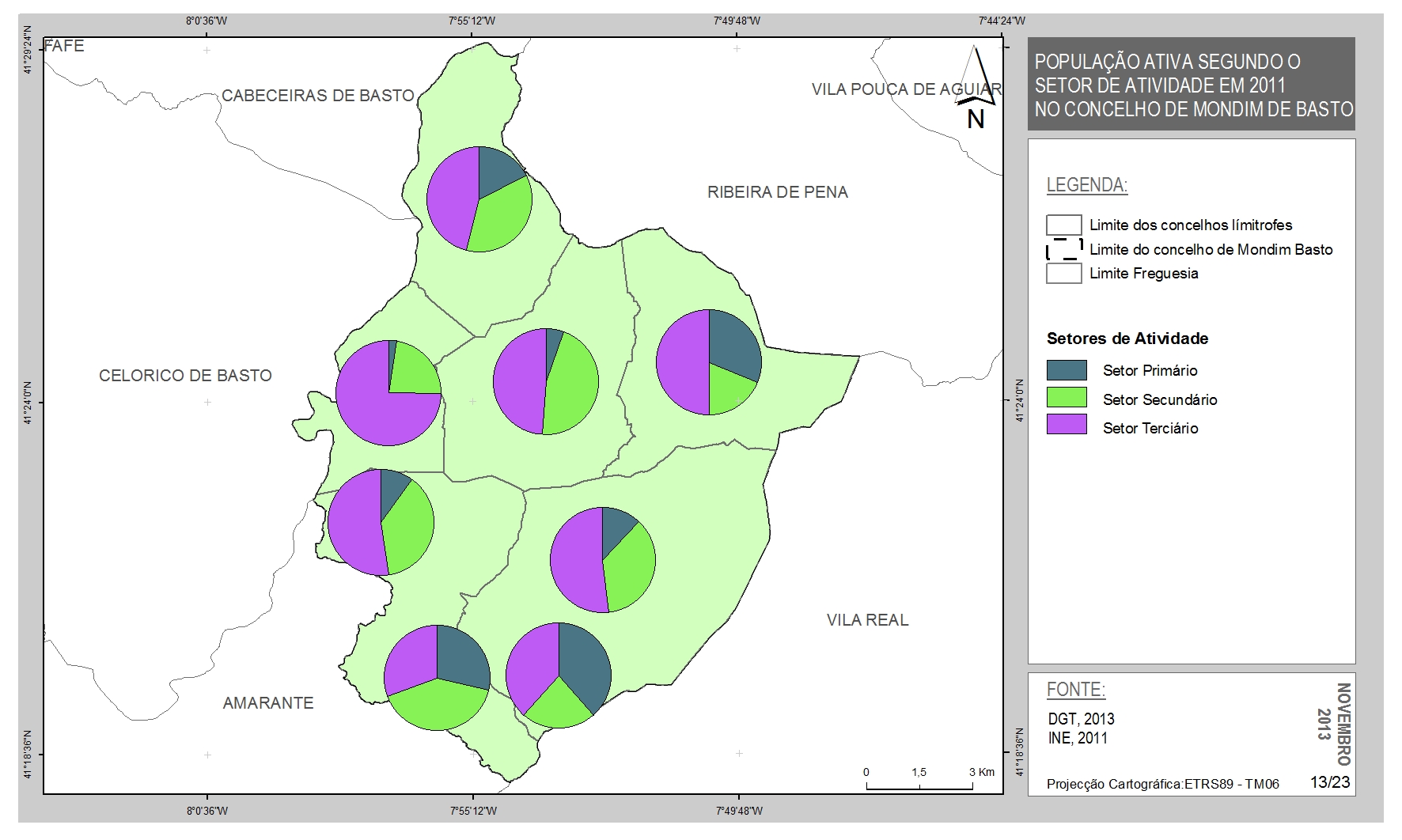The width and height of the screenshot is (1402, 840).
Task: Click the Limite Freguesia legend box
Action: pyautogui.click(x=1063, y=274)
